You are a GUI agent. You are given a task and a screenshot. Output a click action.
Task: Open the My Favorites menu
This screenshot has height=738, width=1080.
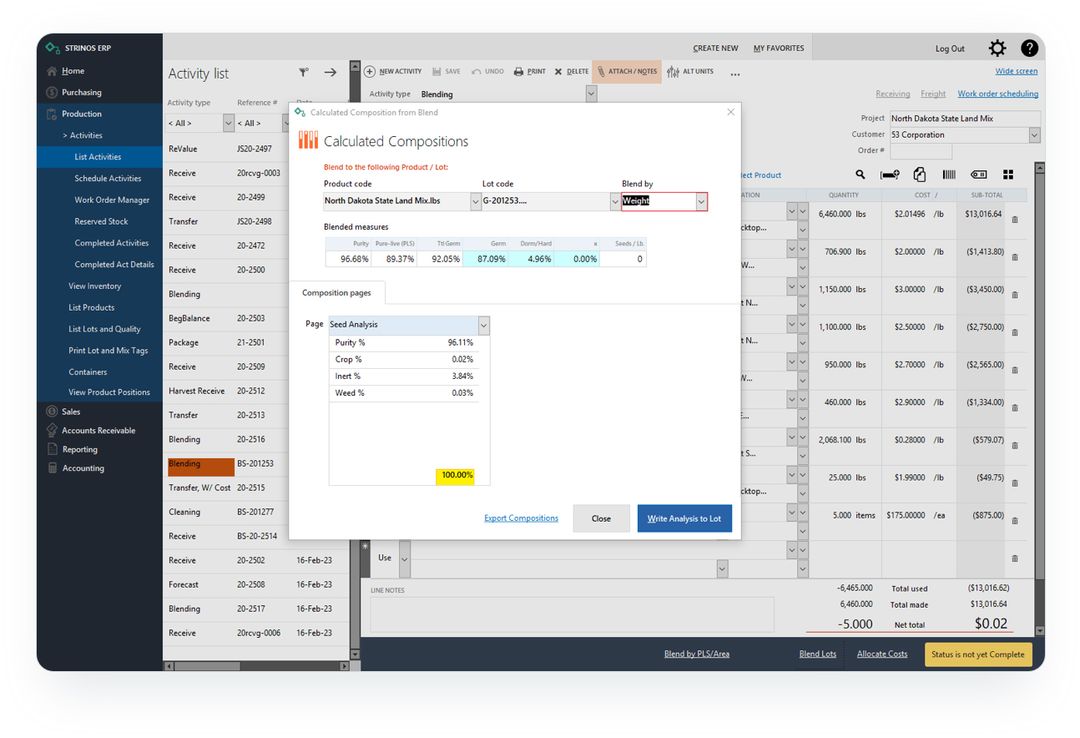click(x=779, y=47)
